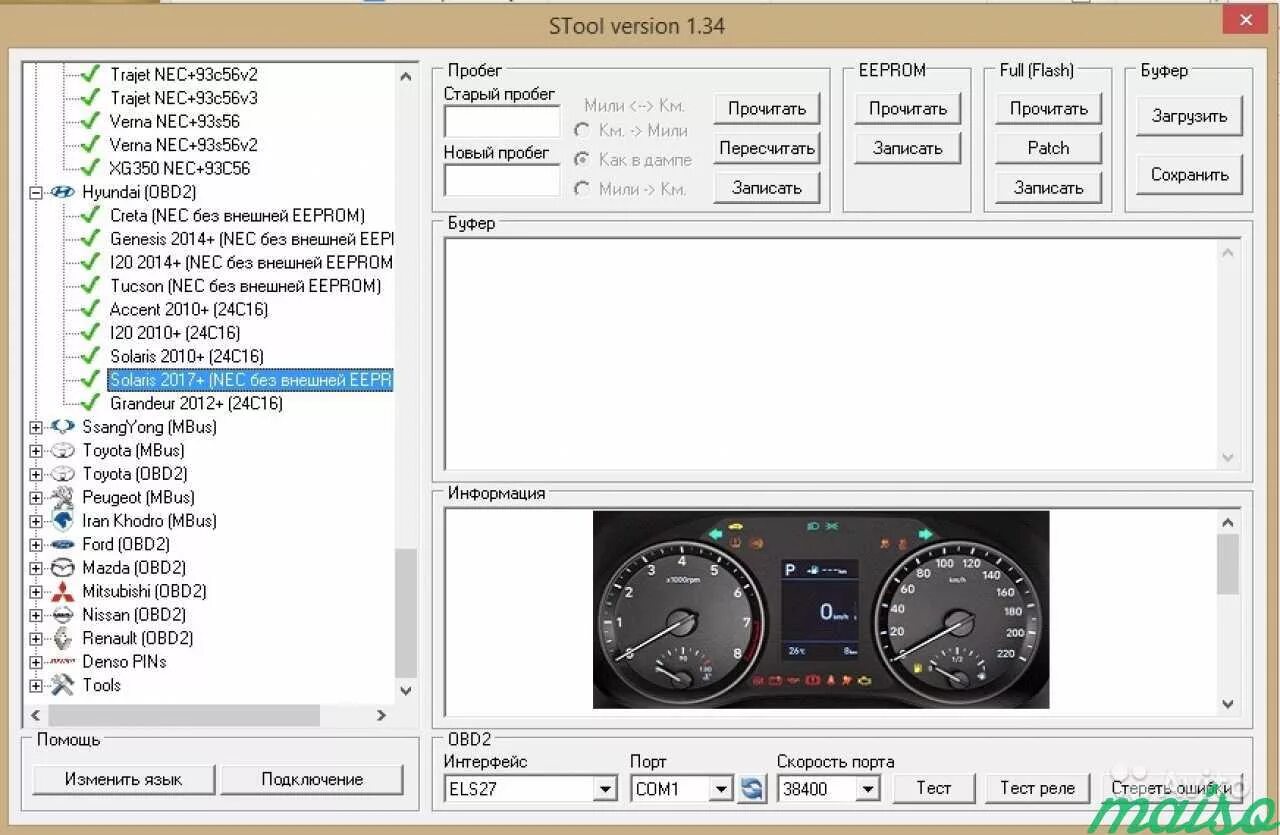Click the SsangYong logo icon
Screen dimensions: 1280x835
(63, 427)
